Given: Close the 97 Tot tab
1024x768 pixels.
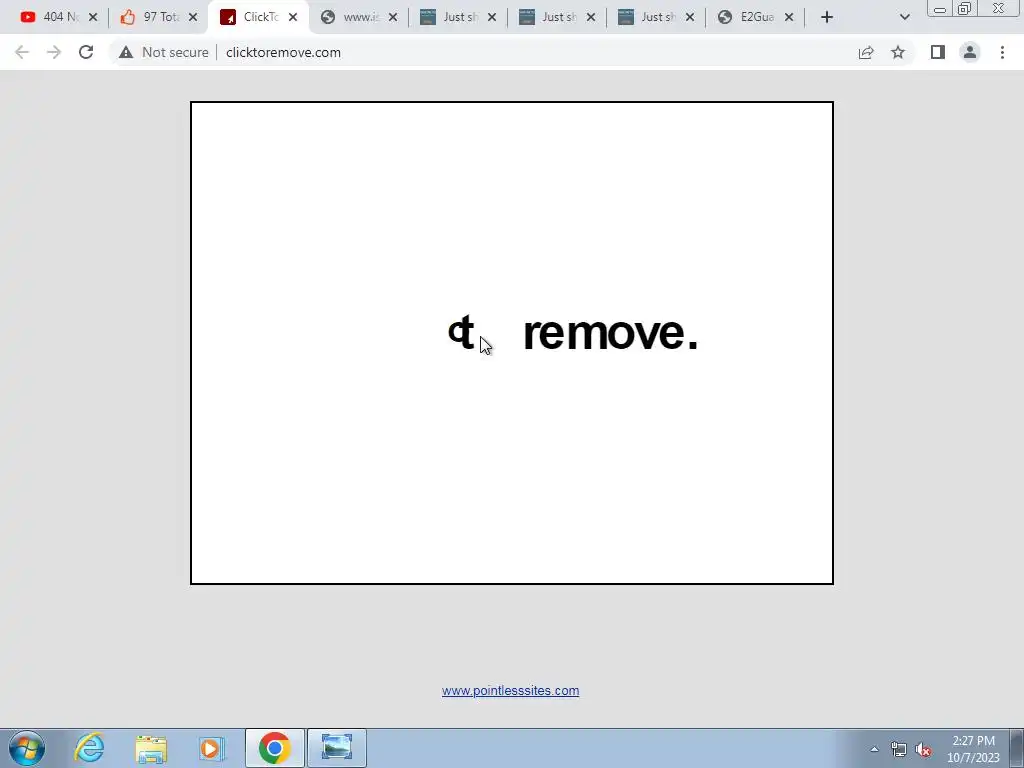Looking at the screenshot, I should coord(193,18).
